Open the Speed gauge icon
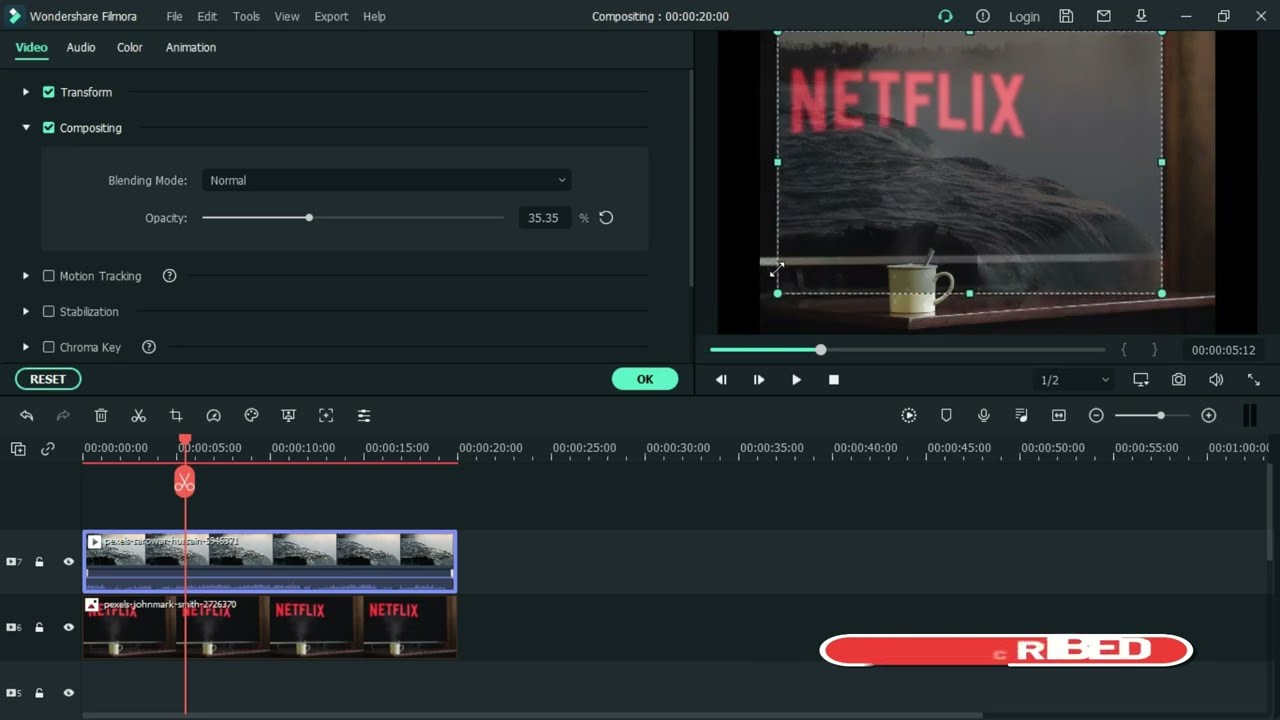This screenshot has width=1280, height=720. (x=213, y=415)
